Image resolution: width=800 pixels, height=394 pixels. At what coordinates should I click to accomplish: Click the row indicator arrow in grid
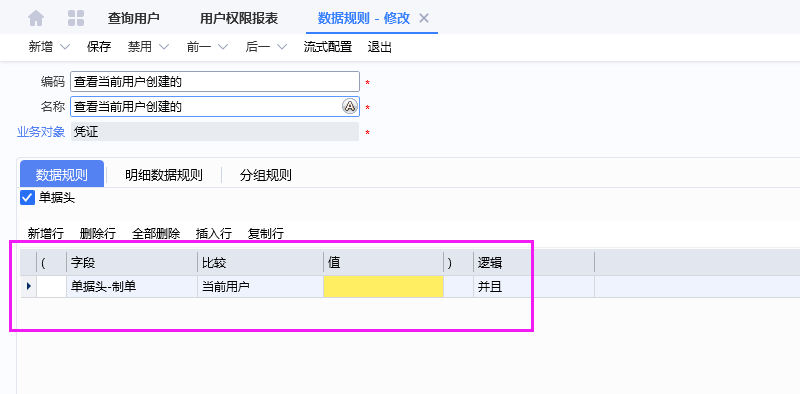(28, 286)
